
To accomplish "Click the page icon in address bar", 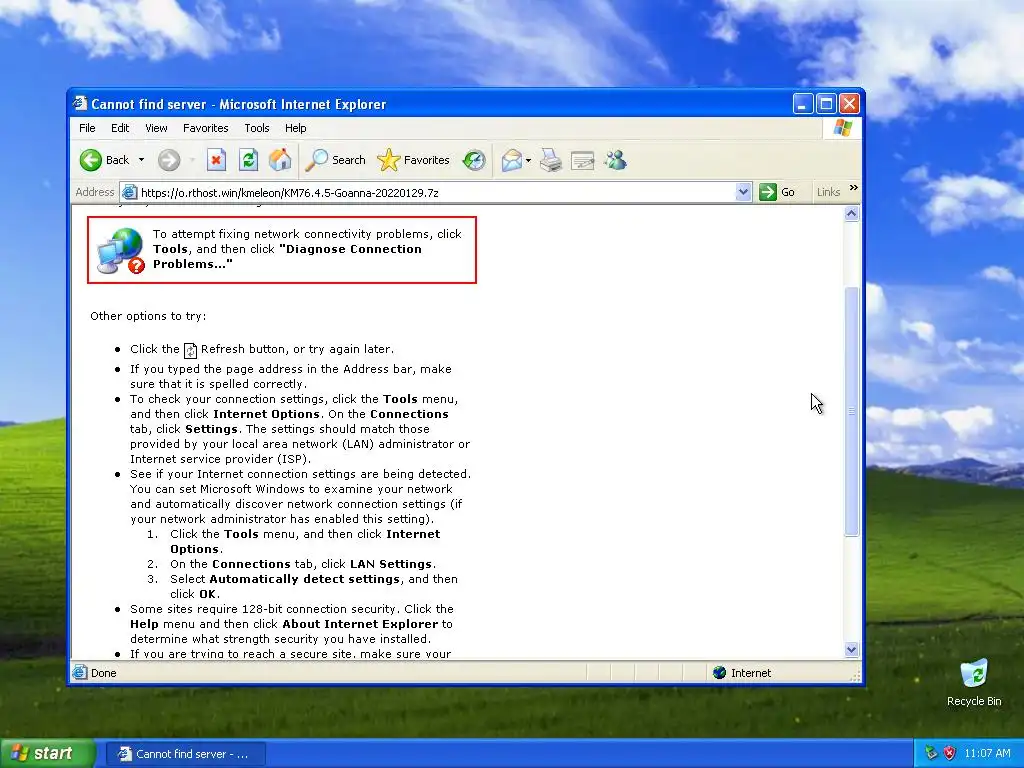I will tap(129, 192).
